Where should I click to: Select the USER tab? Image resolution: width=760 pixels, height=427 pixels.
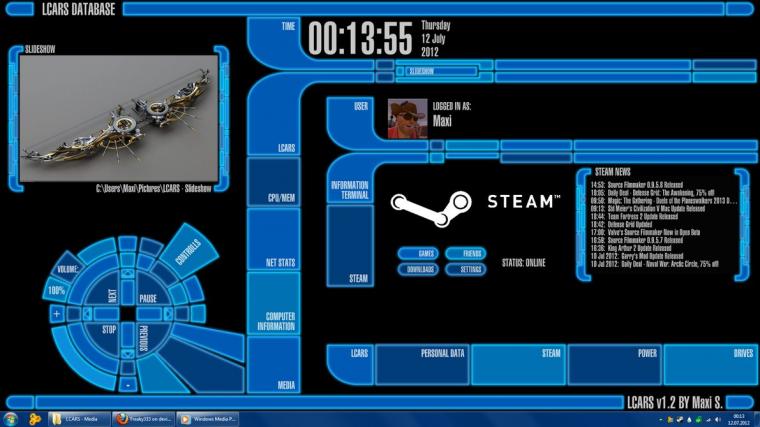[350, 120]
